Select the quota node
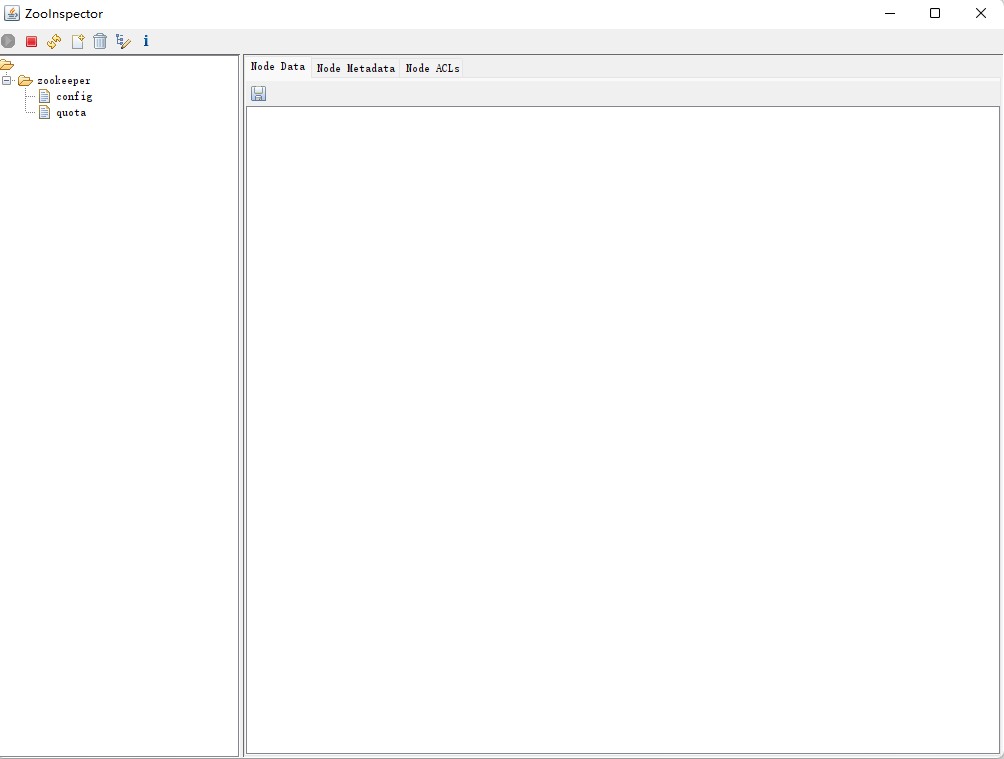 pos(70,113)
